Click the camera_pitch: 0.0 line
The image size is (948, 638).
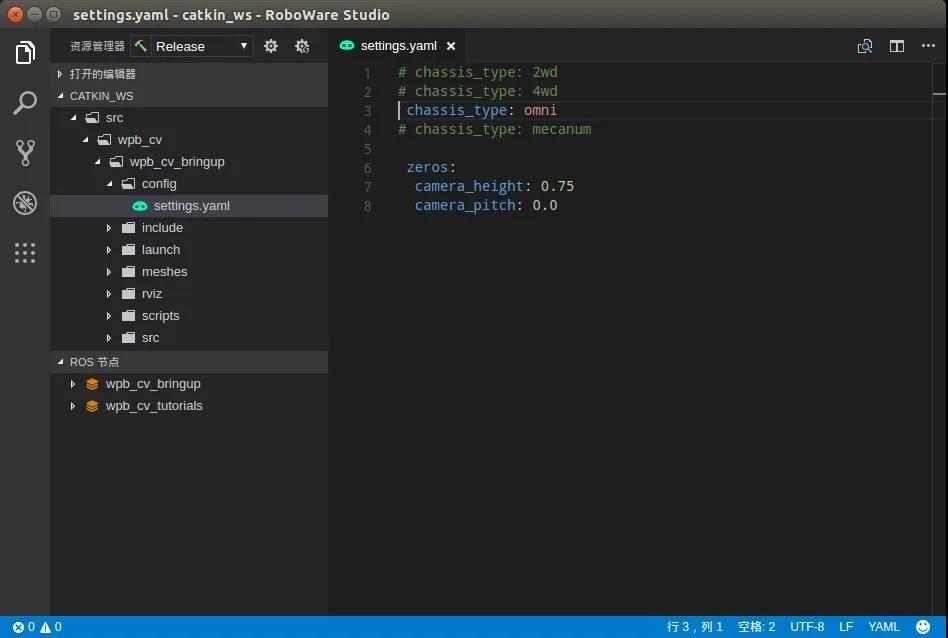[485, 206]
